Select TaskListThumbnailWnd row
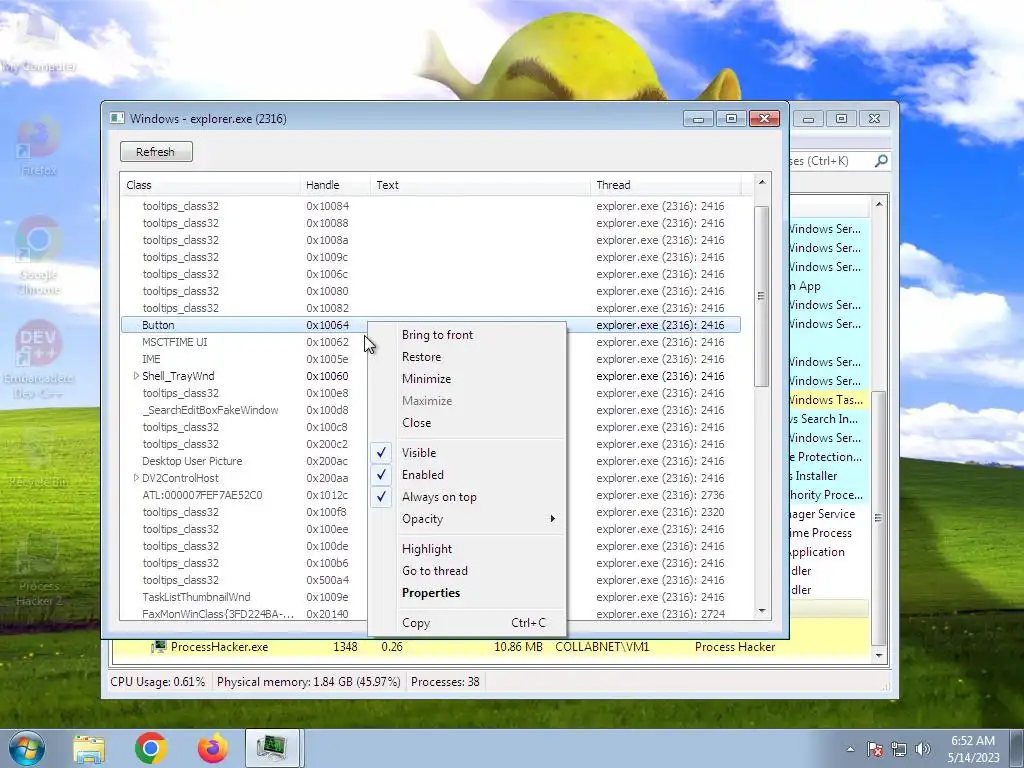Image resolution: width=1024 pixels, height=768 pixels. pyautogui.click(x=431, y=596)
